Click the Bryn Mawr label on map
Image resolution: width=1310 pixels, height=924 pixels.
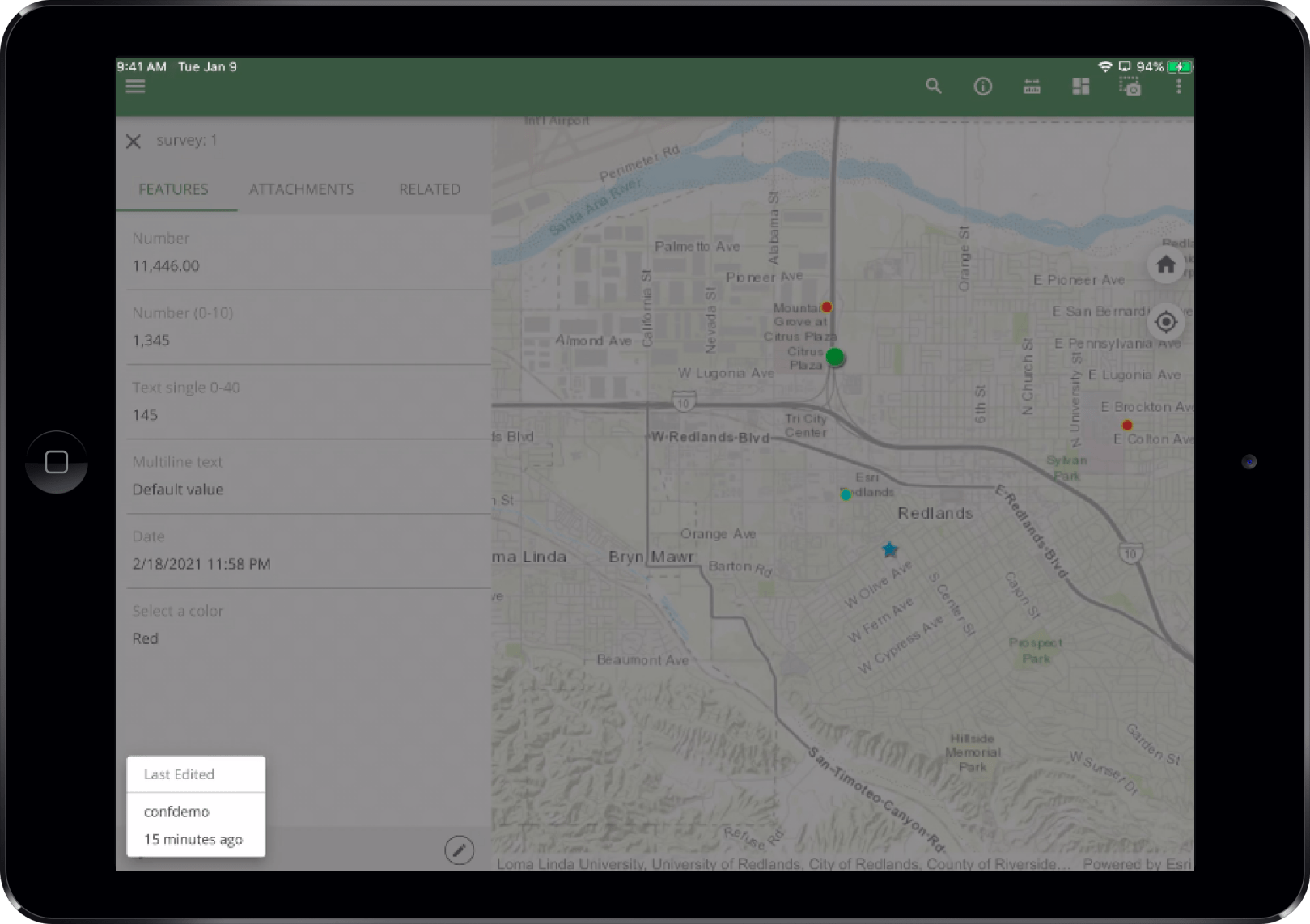(651, 557)
